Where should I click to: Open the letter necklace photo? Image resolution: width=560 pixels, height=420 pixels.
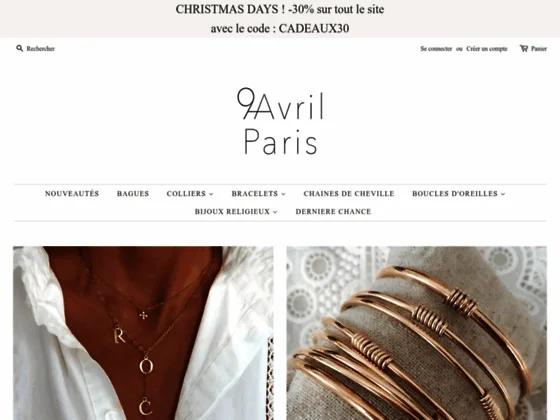coord(143,333)
